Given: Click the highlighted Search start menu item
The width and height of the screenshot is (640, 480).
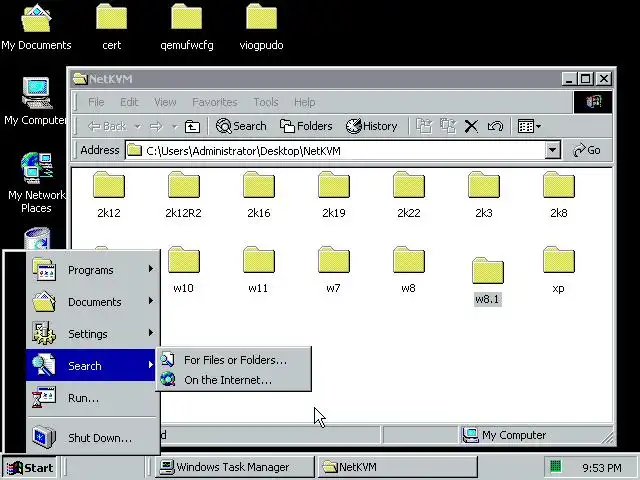Looking at the screenshot, I should [91, 365].
